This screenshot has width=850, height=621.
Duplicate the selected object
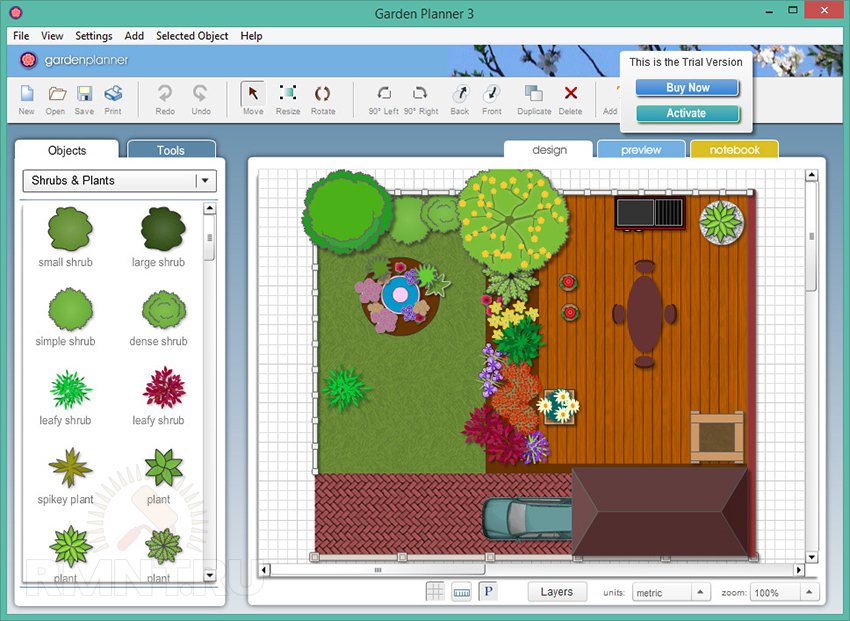tap(534, 98)
